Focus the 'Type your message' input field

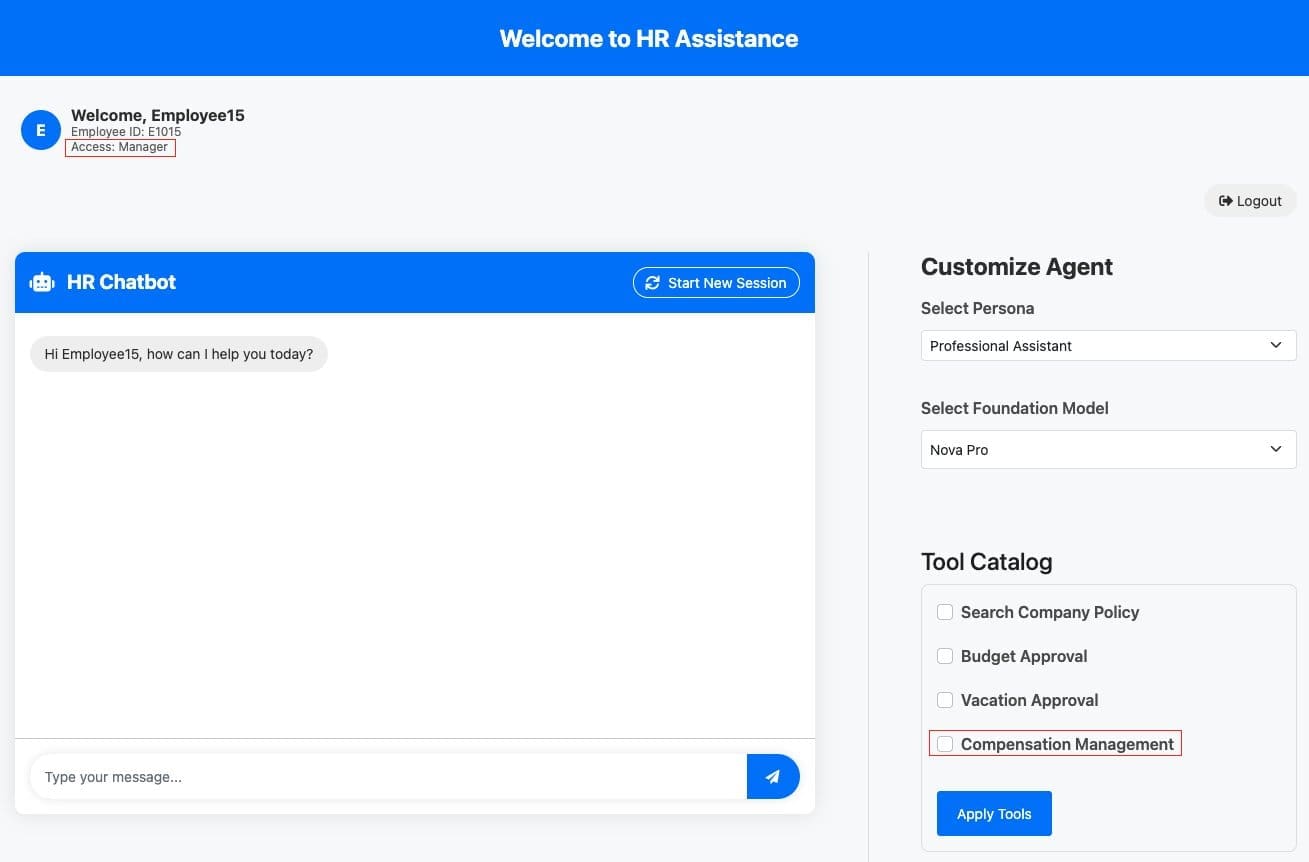pyautogui.click(x=388, y=777)
